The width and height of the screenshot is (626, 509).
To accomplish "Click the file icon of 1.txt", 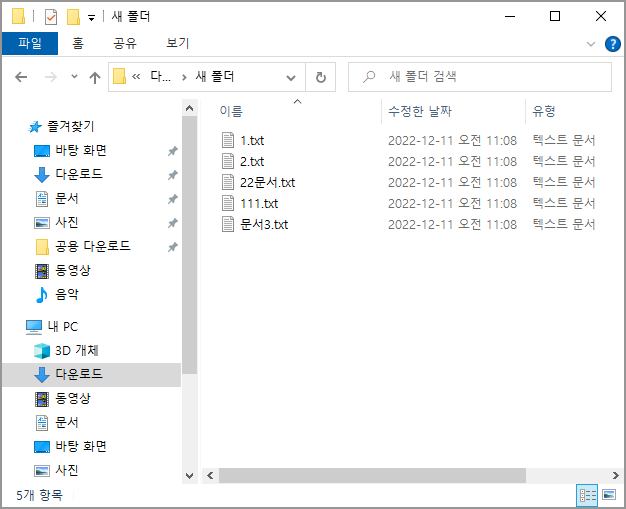I will click(228, 140).
